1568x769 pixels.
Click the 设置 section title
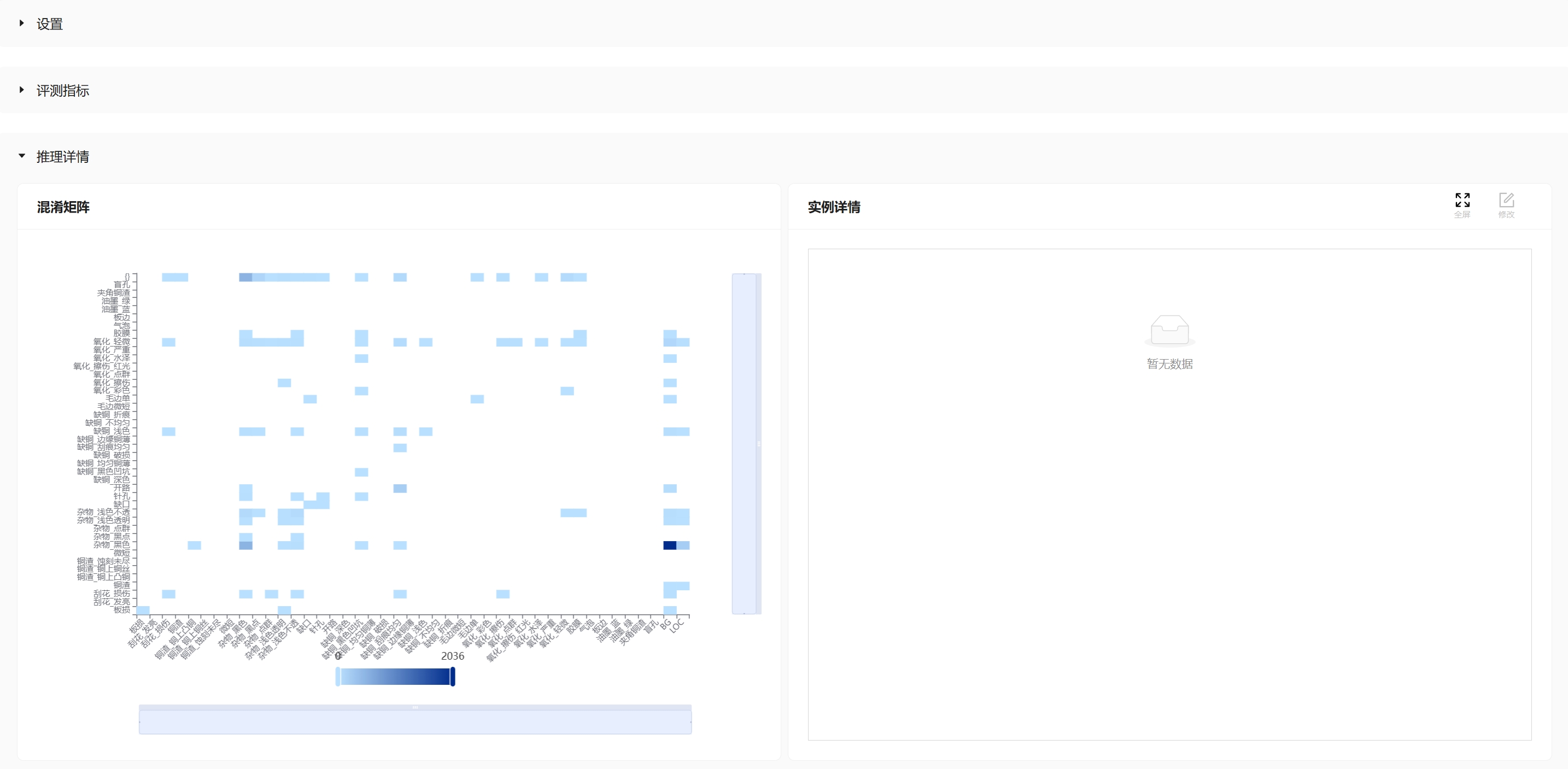click(x=50, y=25)
